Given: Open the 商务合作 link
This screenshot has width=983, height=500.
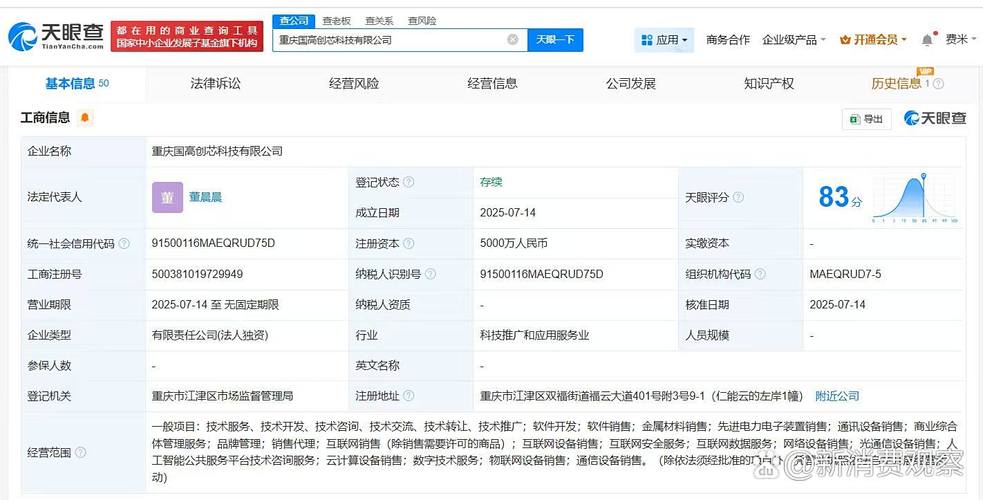Looking at the screenshot, I should pyautogui.click(x=727, y=40).
